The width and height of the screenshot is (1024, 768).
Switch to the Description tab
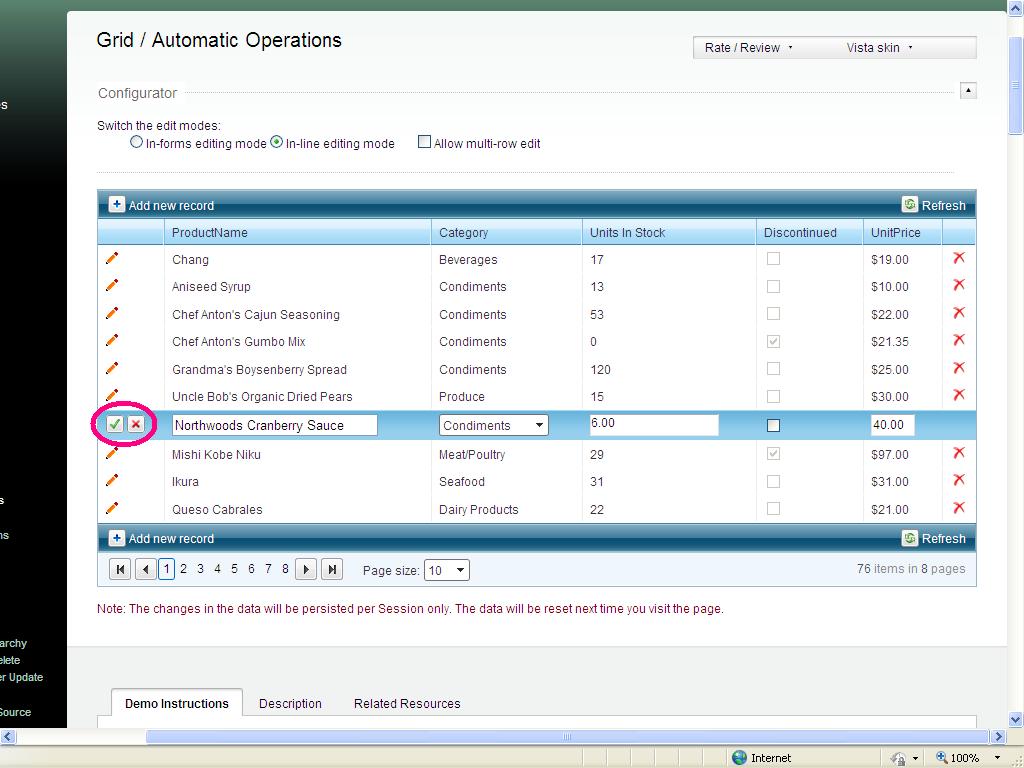tap(290, 704)
